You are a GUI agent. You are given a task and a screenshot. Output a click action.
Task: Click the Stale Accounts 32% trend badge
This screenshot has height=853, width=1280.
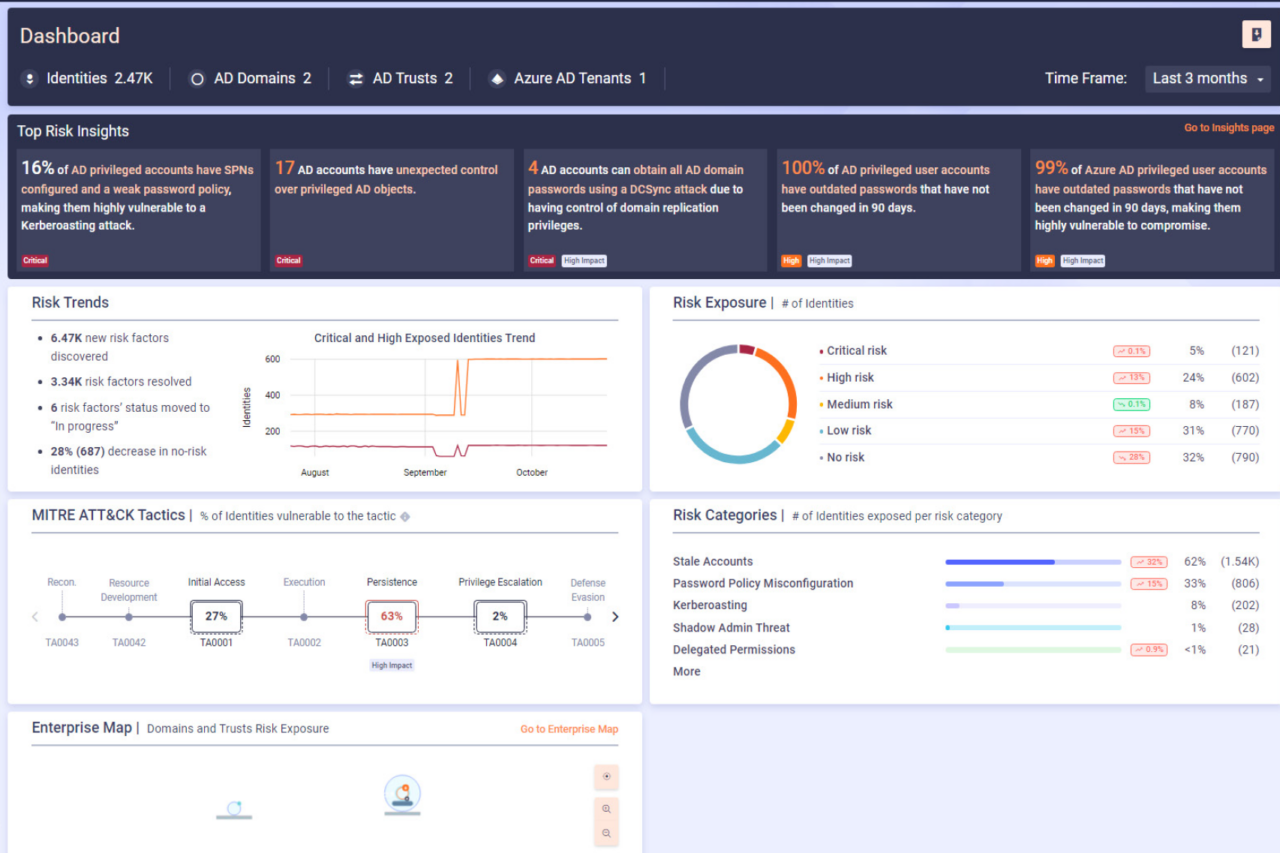point(1149,562)
